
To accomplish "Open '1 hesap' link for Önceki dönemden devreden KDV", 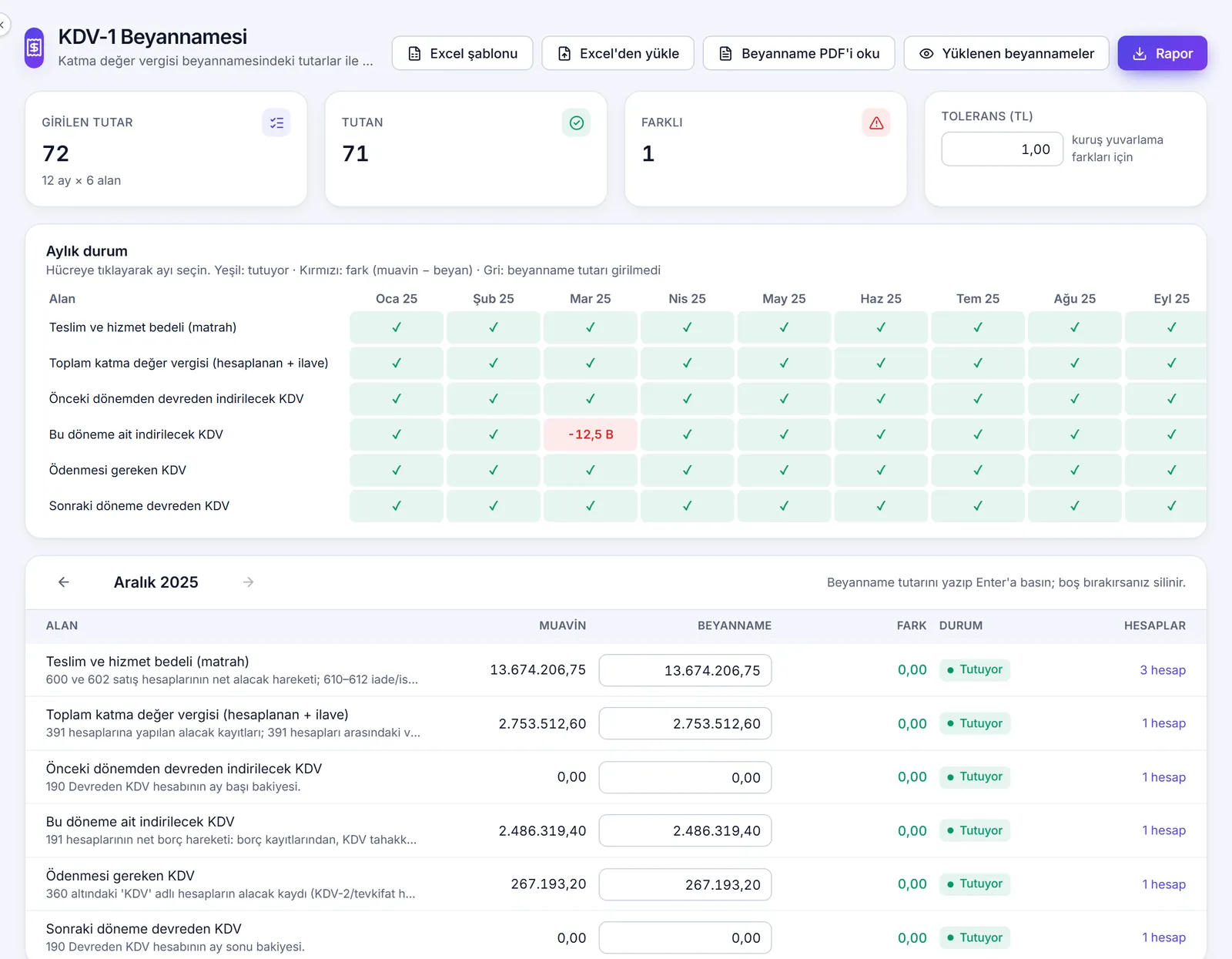I will click(x=1163, y=777).
